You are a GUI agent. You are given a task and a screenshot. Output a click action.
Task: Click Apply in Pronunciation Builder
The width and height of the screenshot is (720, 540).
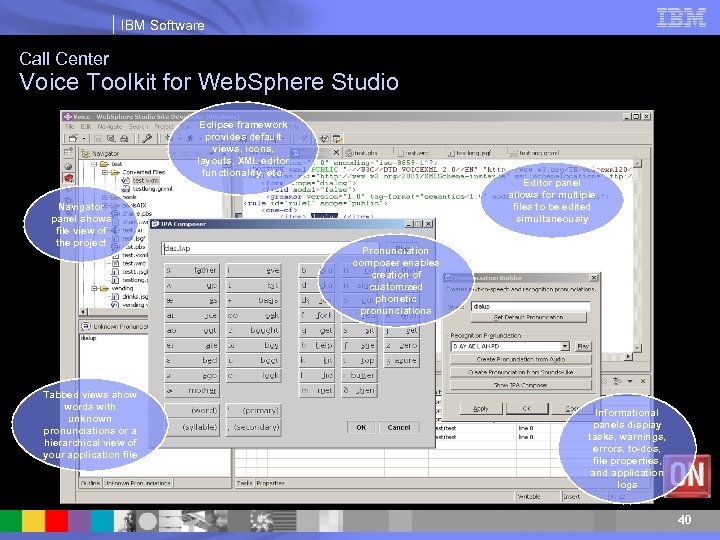(481, 408)
